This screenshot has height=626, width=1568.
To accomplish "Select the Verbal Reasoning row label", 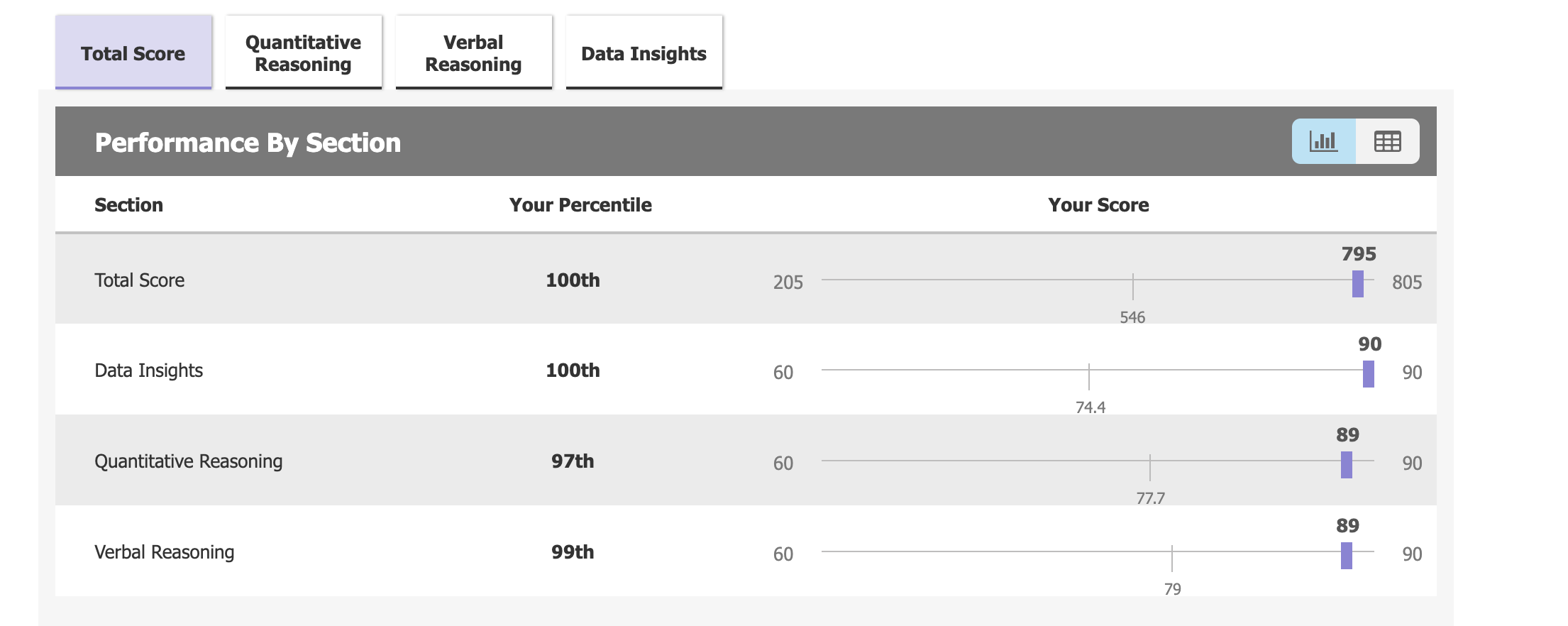I will click(165, 552).
